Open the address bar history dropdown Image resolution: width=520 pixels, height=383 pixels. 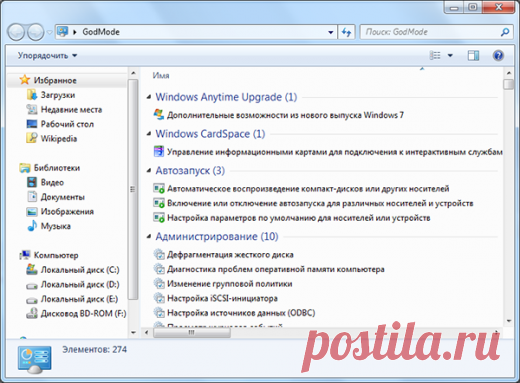tap(330, 32)
